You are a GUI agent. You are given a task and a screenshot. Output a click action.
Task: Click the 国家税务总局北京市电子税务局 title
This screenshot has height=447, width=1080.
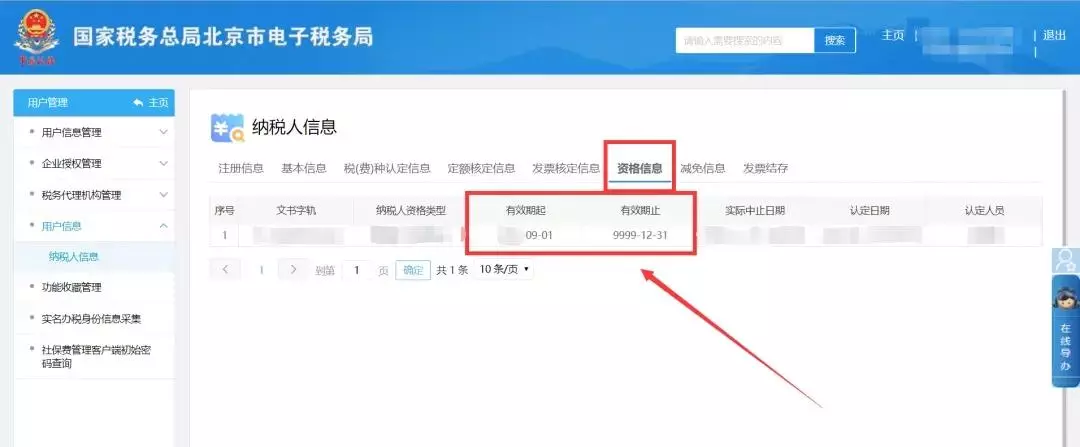[x=223, y=37]
